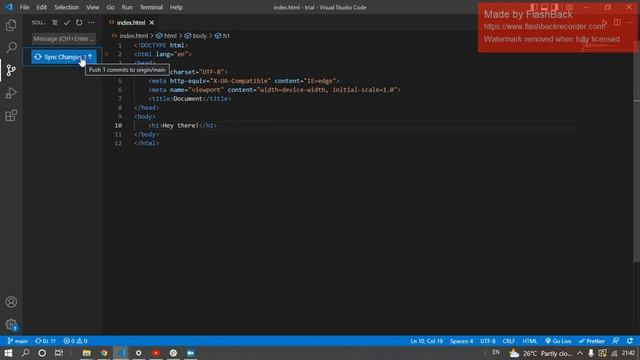The image size is (640, 360).
Task: Open the Edit menu
Action: pyautogui.click(x=42, y=7)
